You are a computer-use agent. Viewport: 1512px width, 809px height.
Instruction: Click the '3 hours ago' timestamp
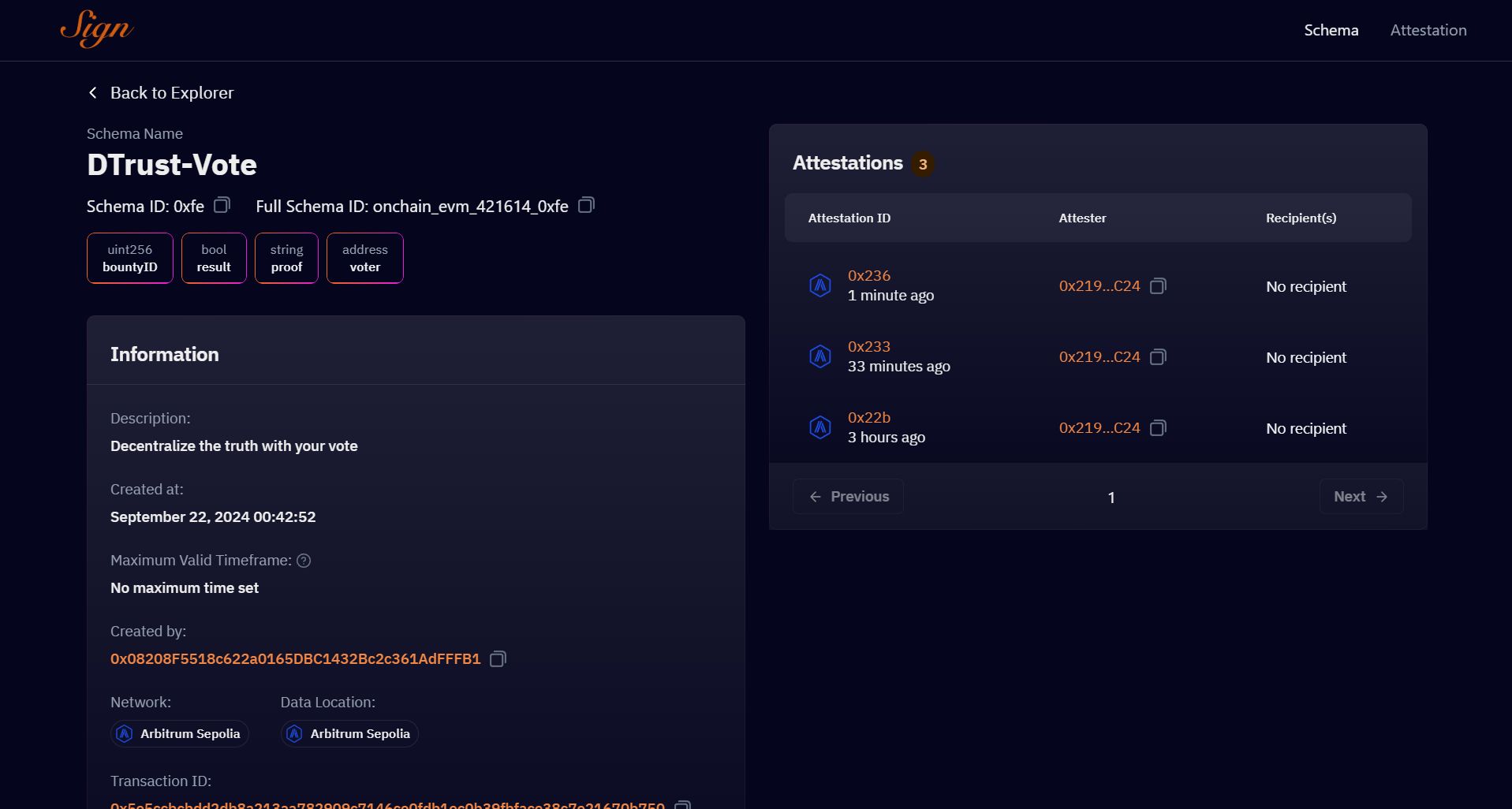[887, 438]
